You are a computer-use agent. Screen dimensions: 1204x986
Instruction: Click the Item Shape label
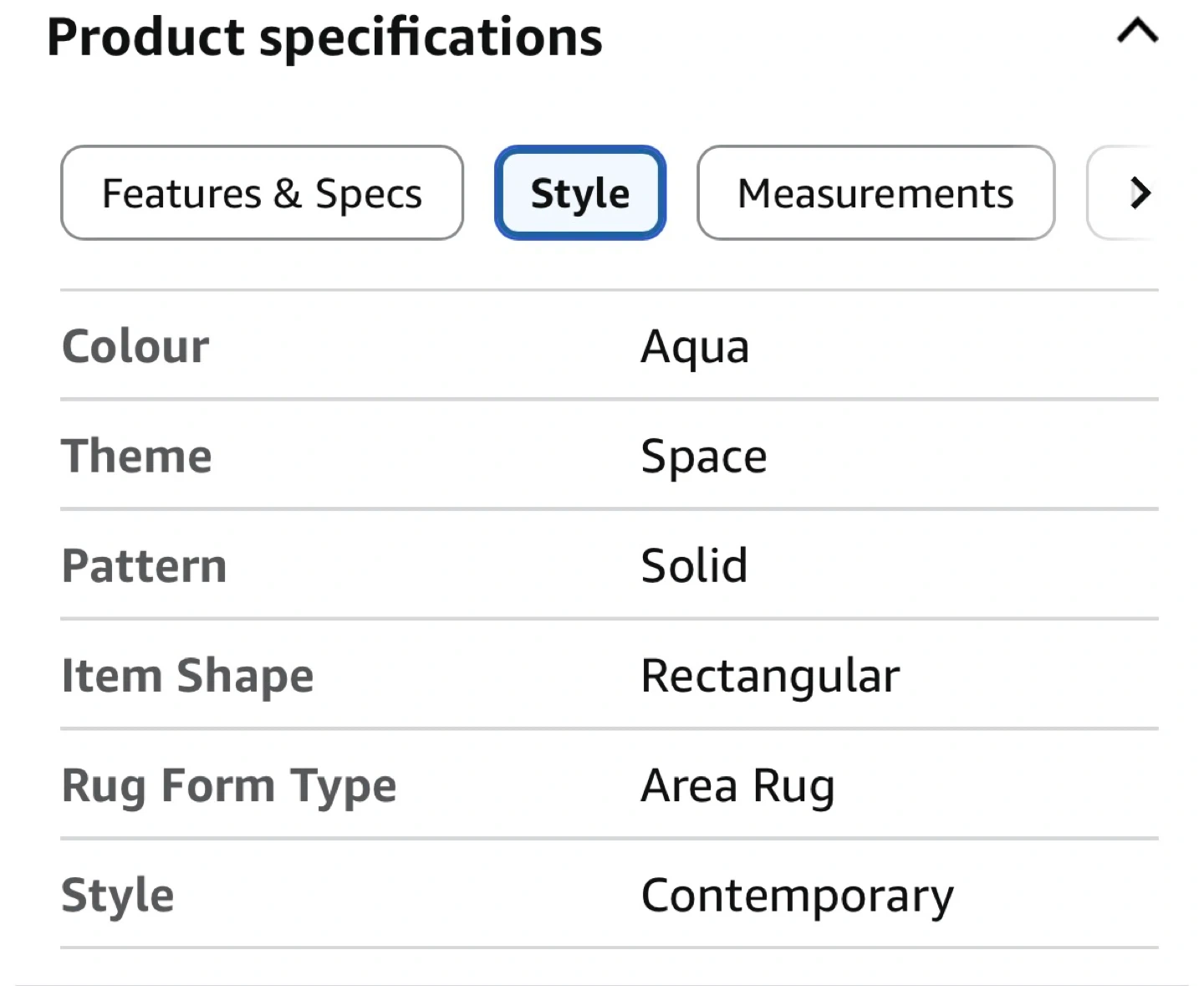point(187,676)
